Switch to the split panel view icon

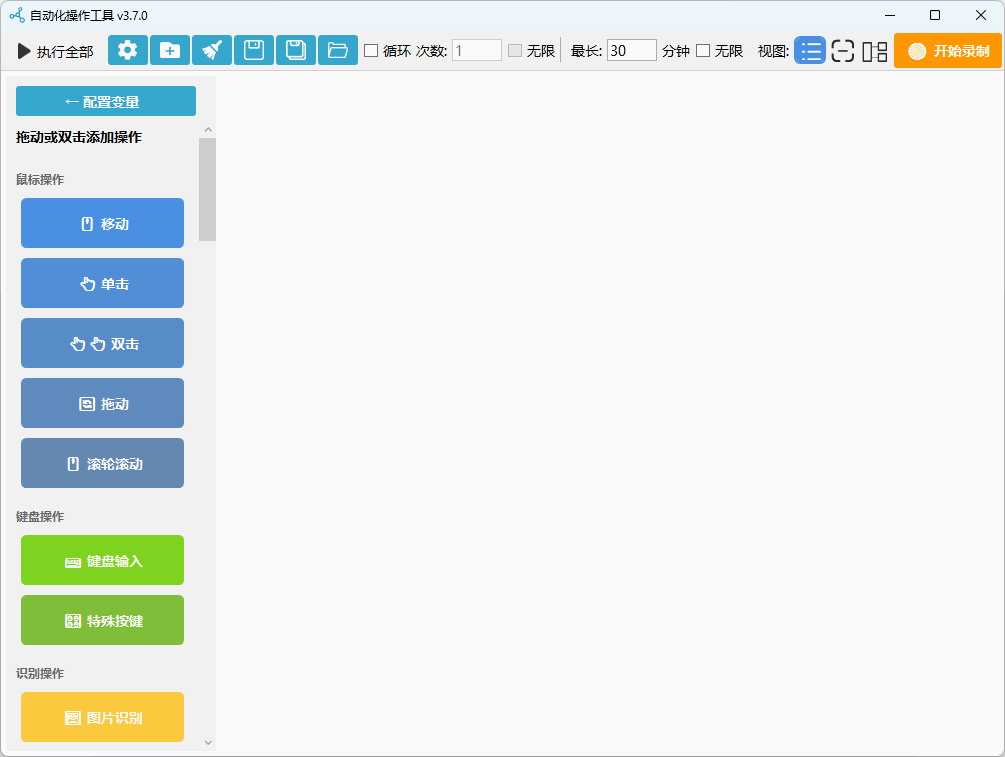[875, 51]
